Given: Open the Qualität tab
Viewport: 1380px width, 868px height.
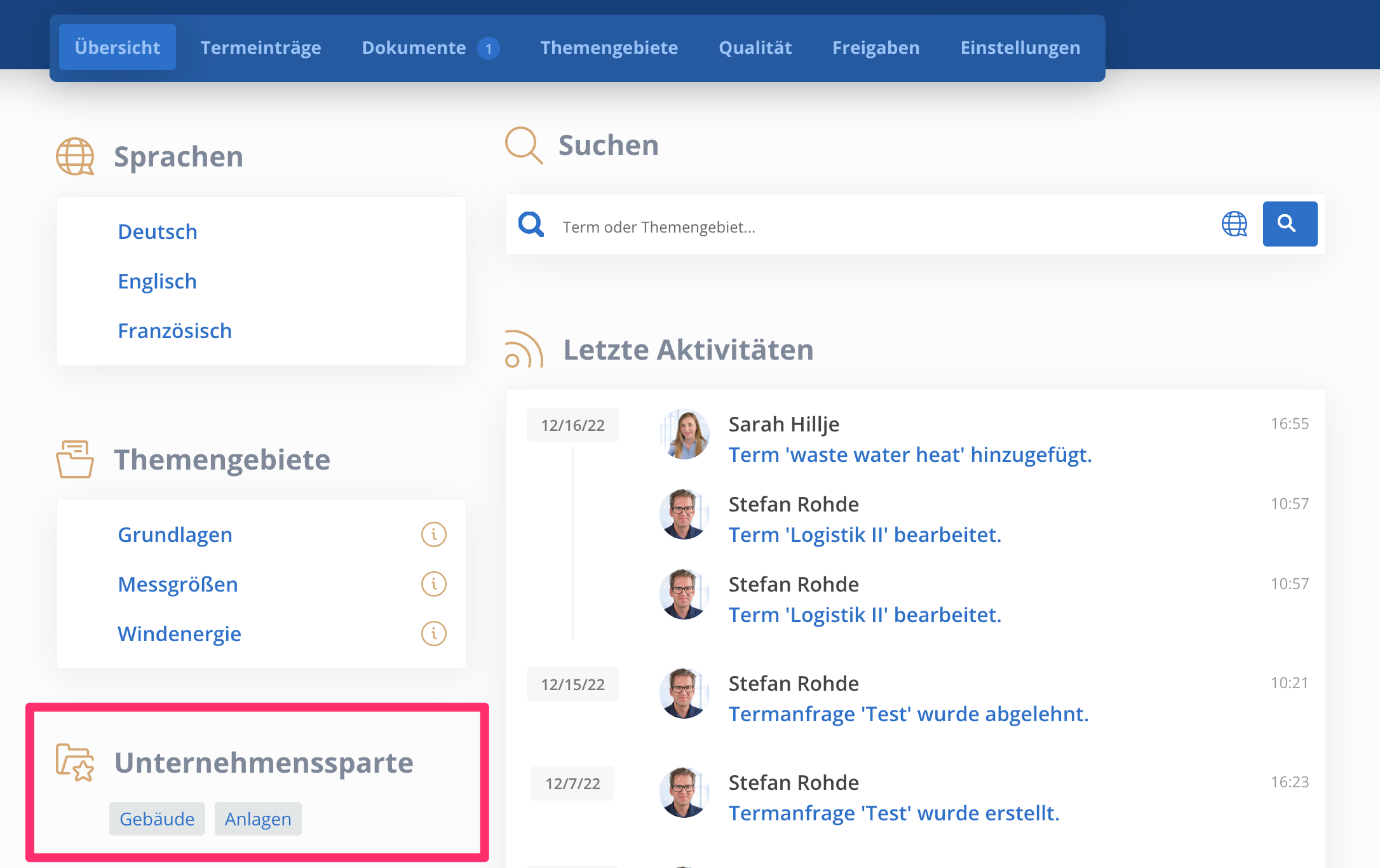Looking at the screenshot, I should click(755, 48).
